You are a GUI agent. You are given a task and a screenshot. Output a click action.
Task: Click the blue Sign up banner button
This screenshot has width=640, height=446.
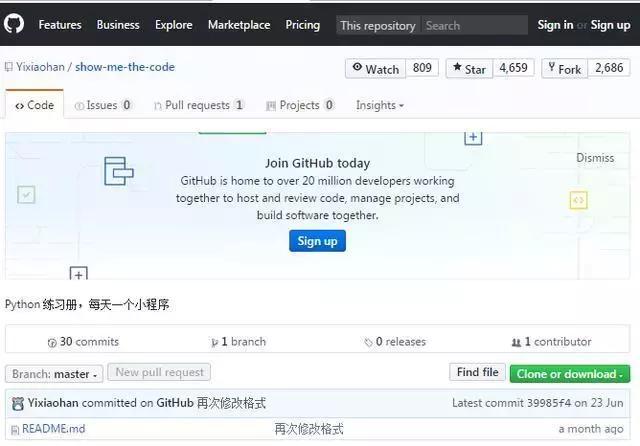(x=317, y=241)
